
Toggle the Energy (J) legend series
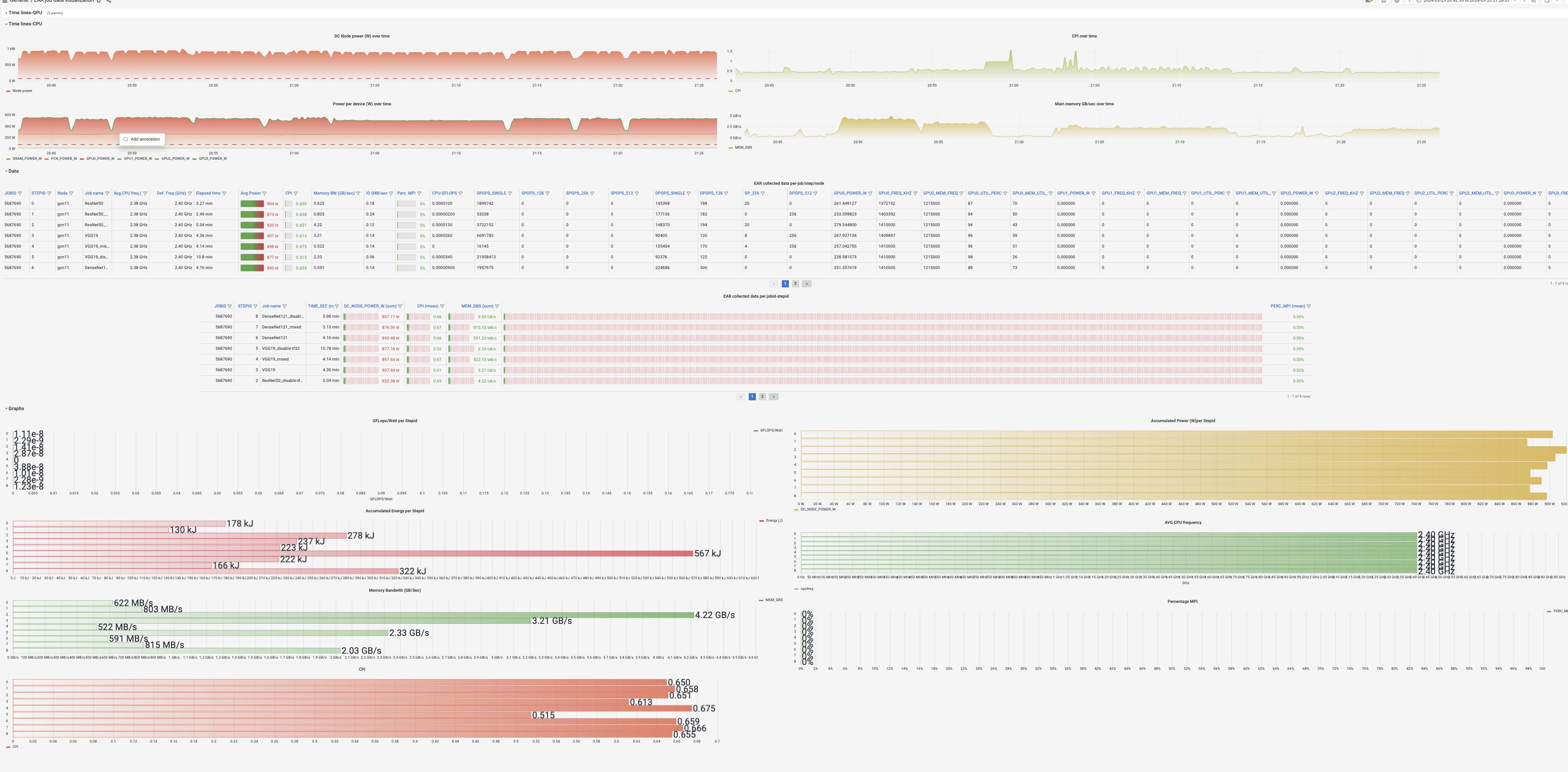coord(774,521)
